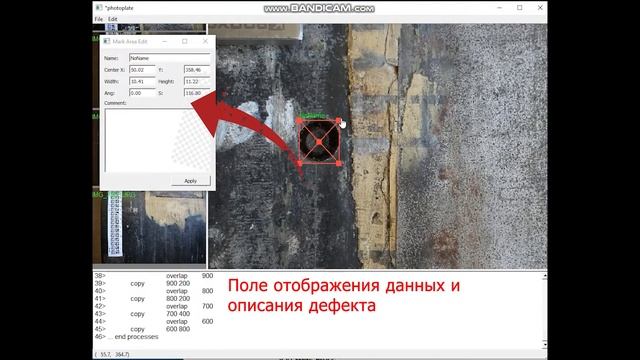Close the photoplate main window

click(540, 8)
